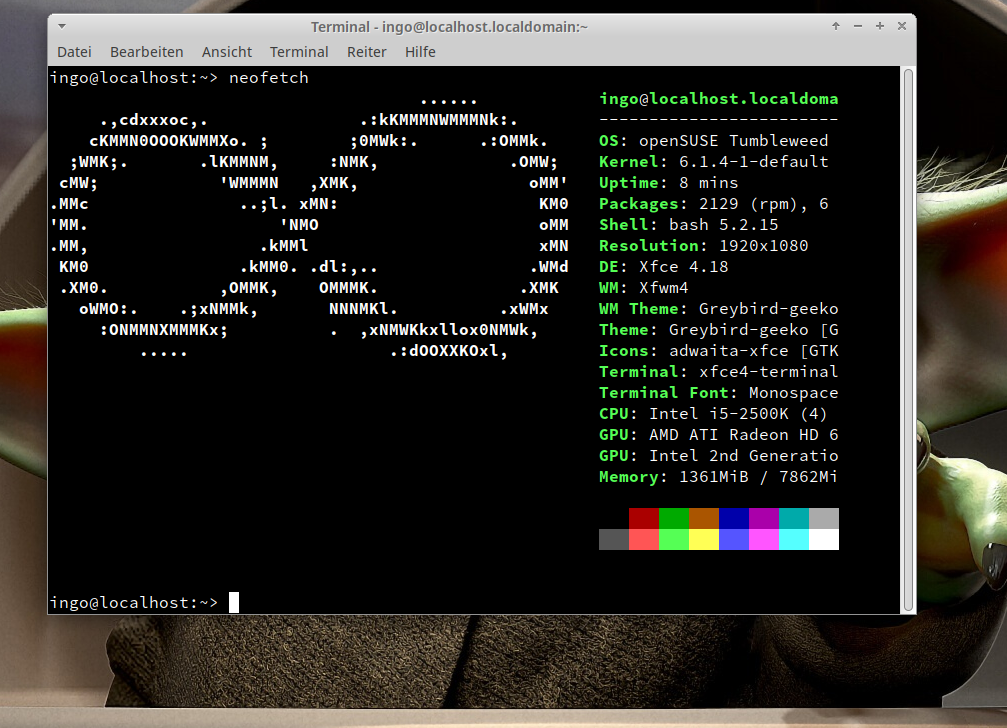Open the Ansicht menu

point(227,51)
